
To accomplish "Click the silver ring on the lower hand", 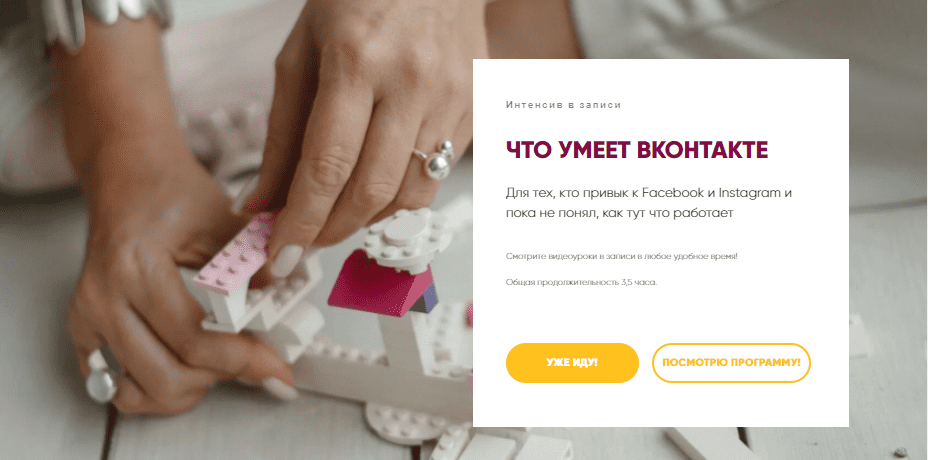I will coord(102,377).
